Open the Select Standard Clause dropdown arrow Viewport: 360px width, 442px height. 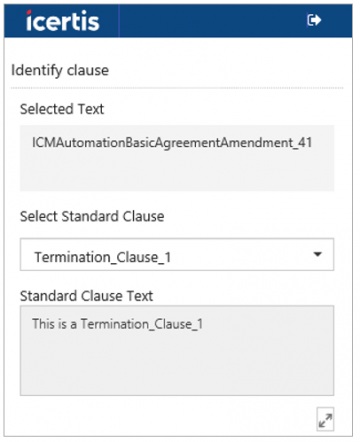(x=318, y=254)
